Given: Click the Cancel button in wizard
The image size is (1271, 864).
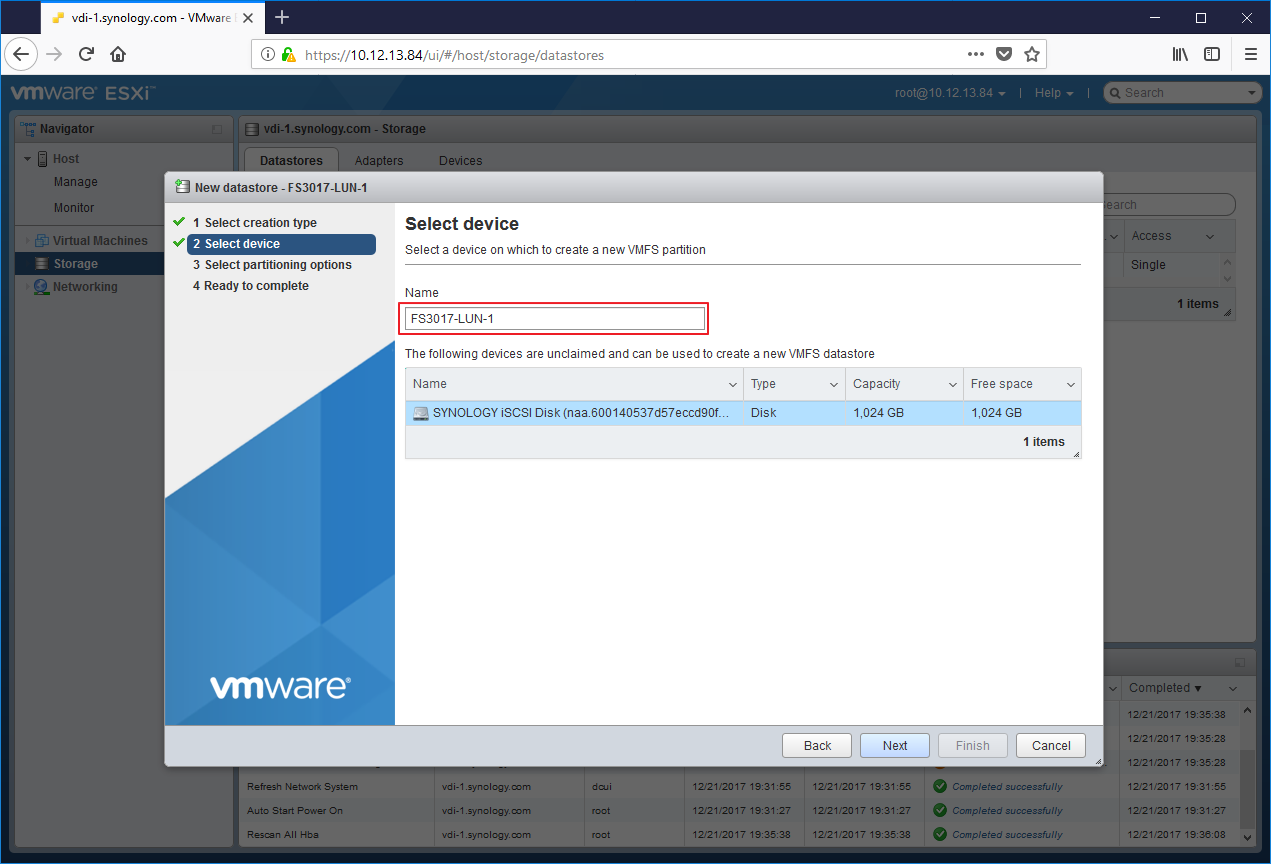Looking at the screenshot, I should (x=1051, y=745).
